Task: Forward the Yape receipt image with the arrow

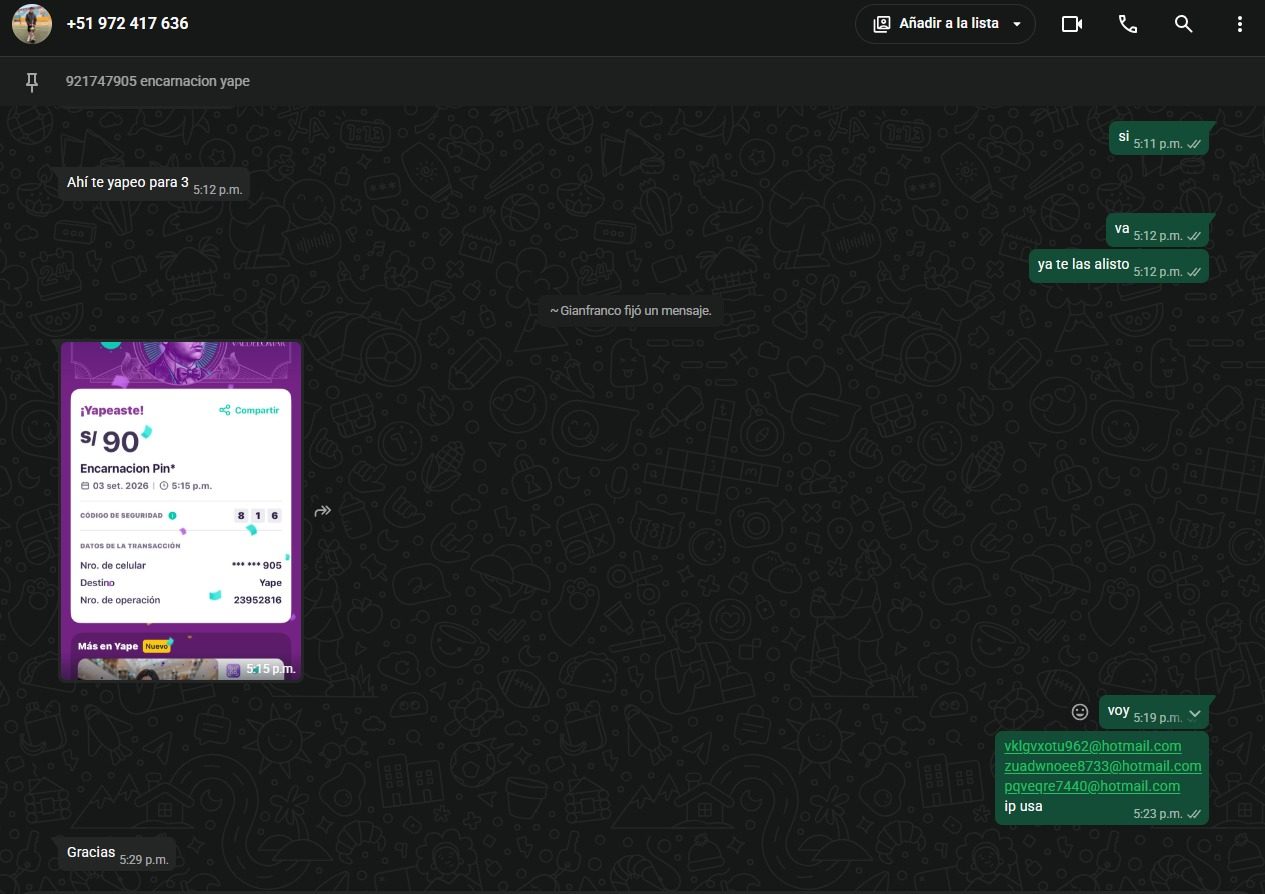Action: tap(323, 511)
